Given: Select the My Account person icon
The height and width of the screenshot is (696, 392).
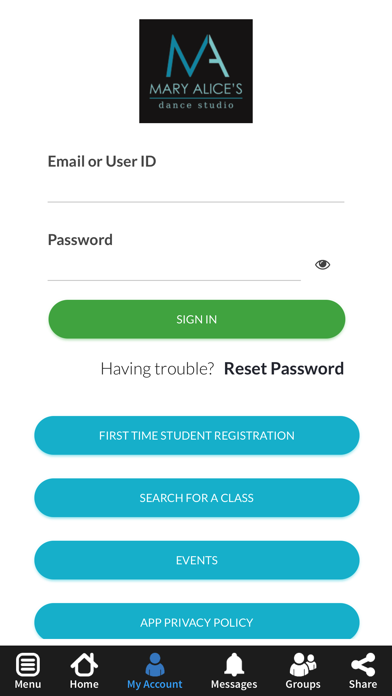Looking at the screenshot, I should [154, 665].
